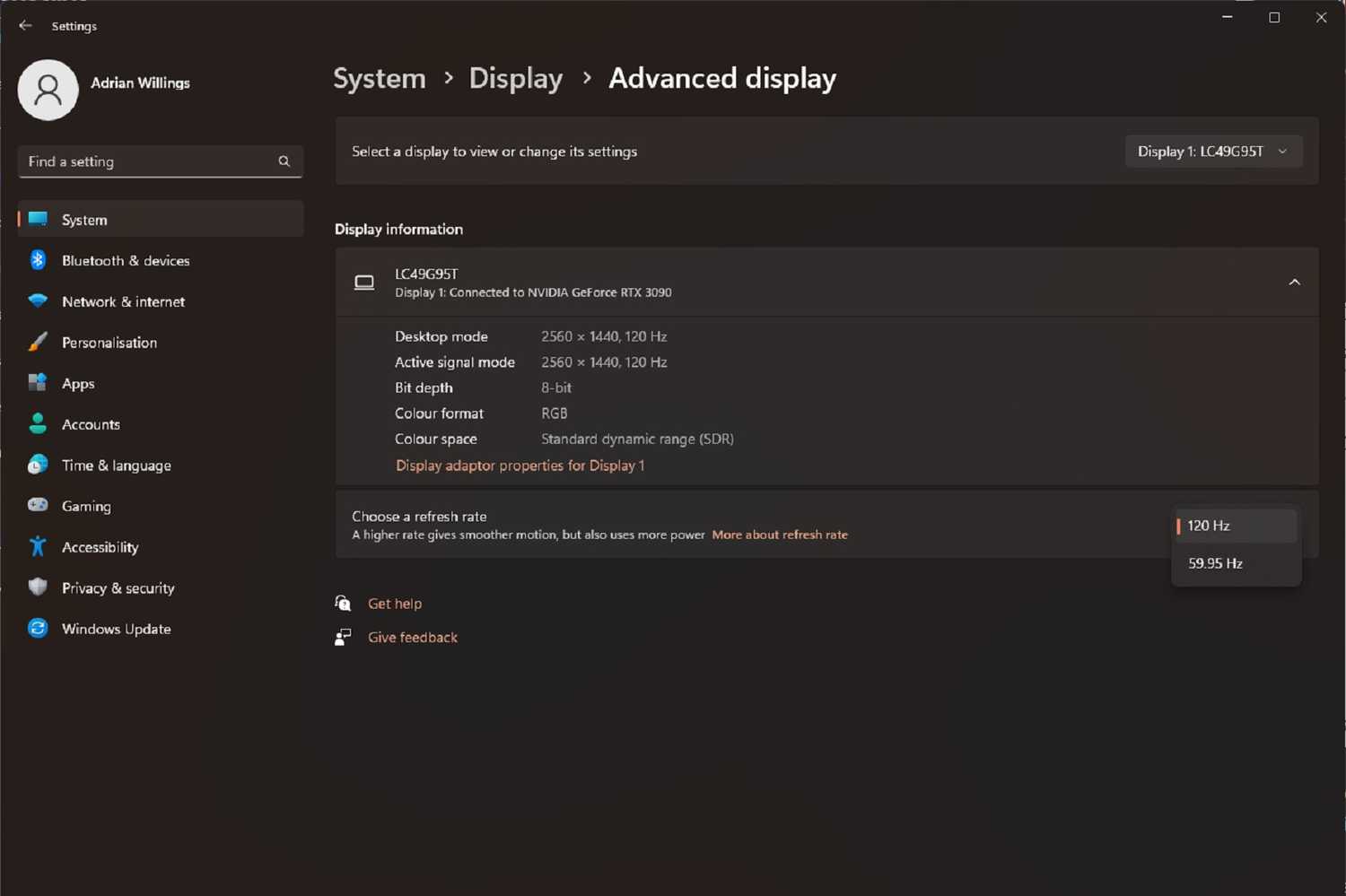Click the More about refresh rate link

pyautogui.click(x=779, y=535)
